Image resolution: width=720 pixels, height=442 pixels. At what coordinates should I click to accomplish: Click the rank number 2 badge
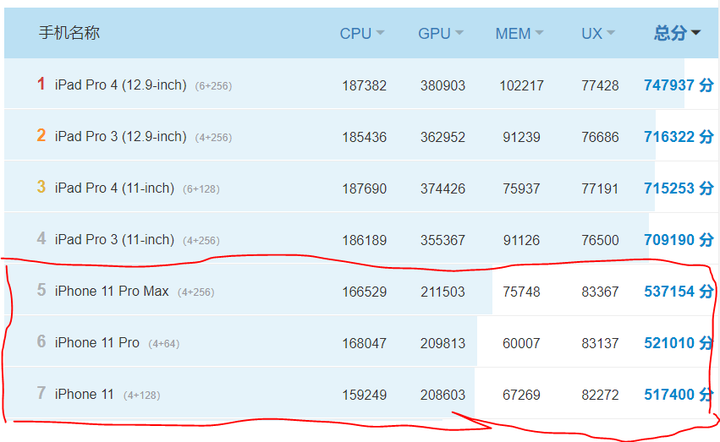(41, 135)
